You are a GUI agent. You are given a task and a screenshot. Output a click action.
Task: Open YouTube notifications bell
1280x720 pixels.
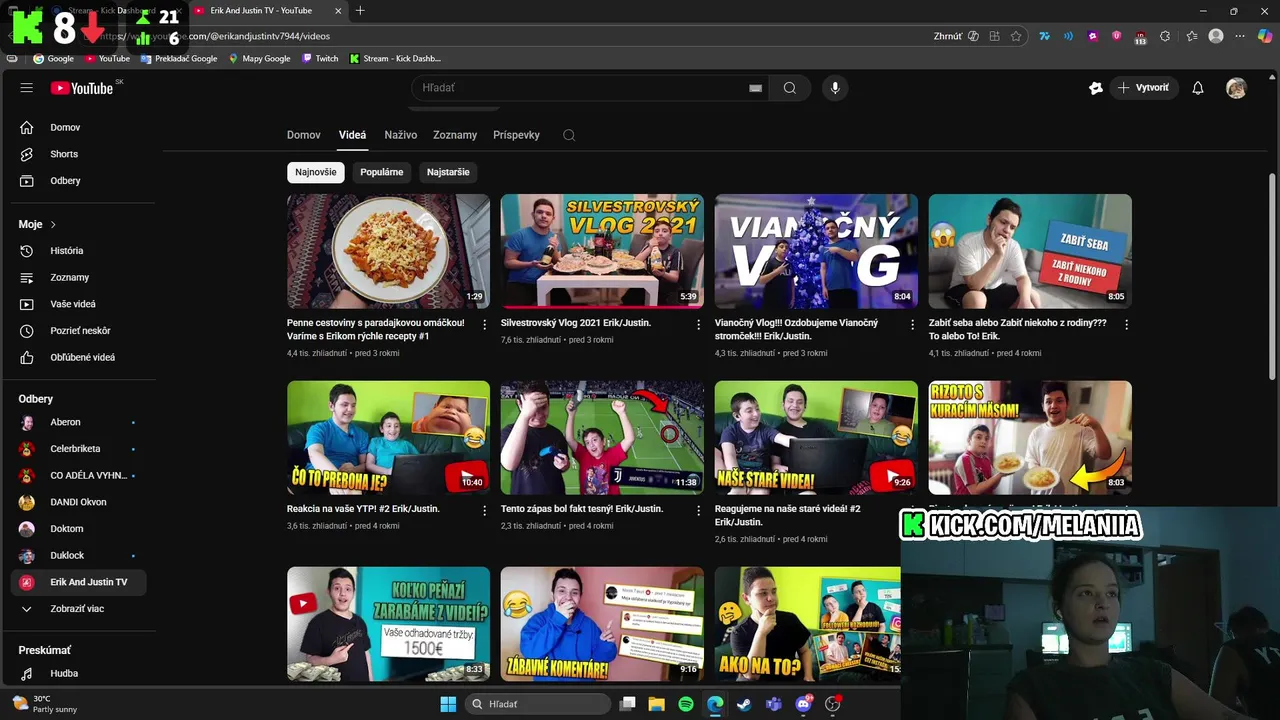(1198, 88)
